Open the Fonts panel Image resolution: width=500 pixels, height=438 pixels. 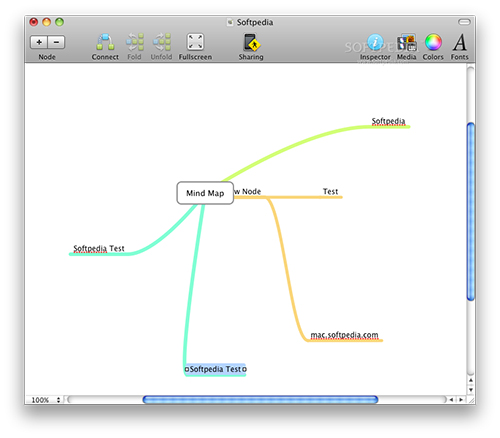(x=460, y=42)
